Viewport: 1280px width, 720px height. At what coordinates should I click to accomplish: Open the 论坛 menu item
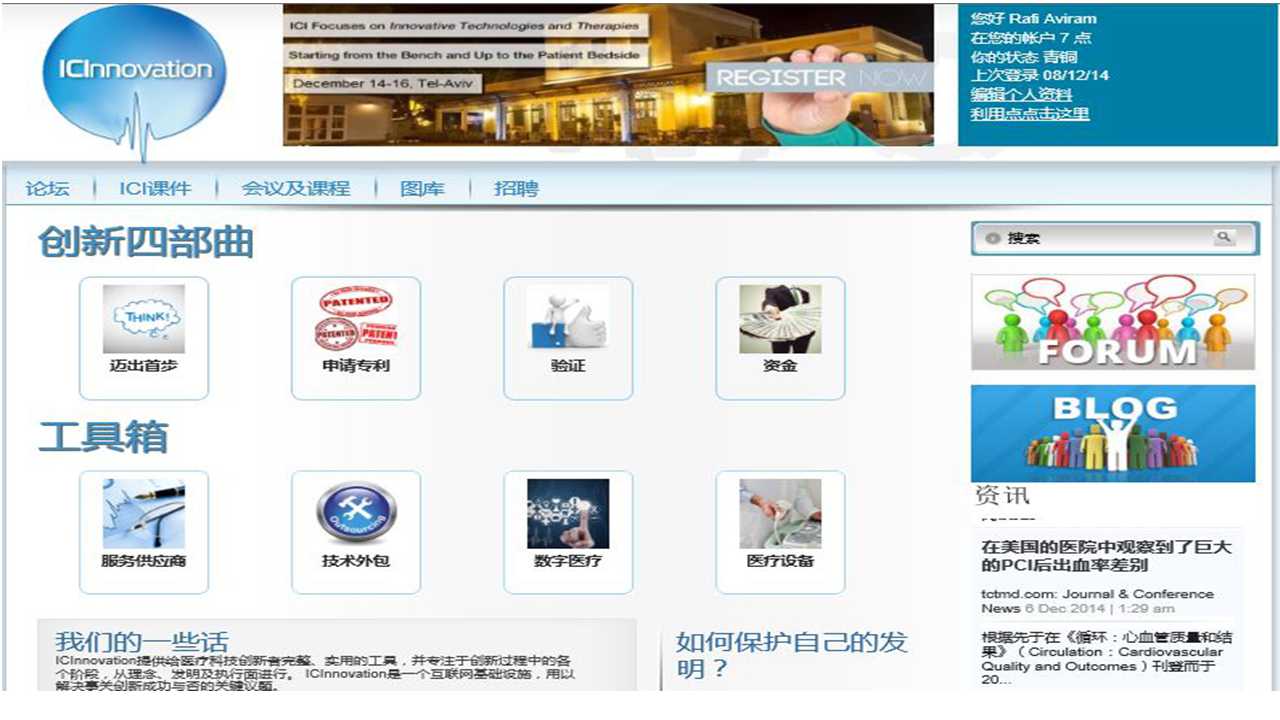[48, 188]
